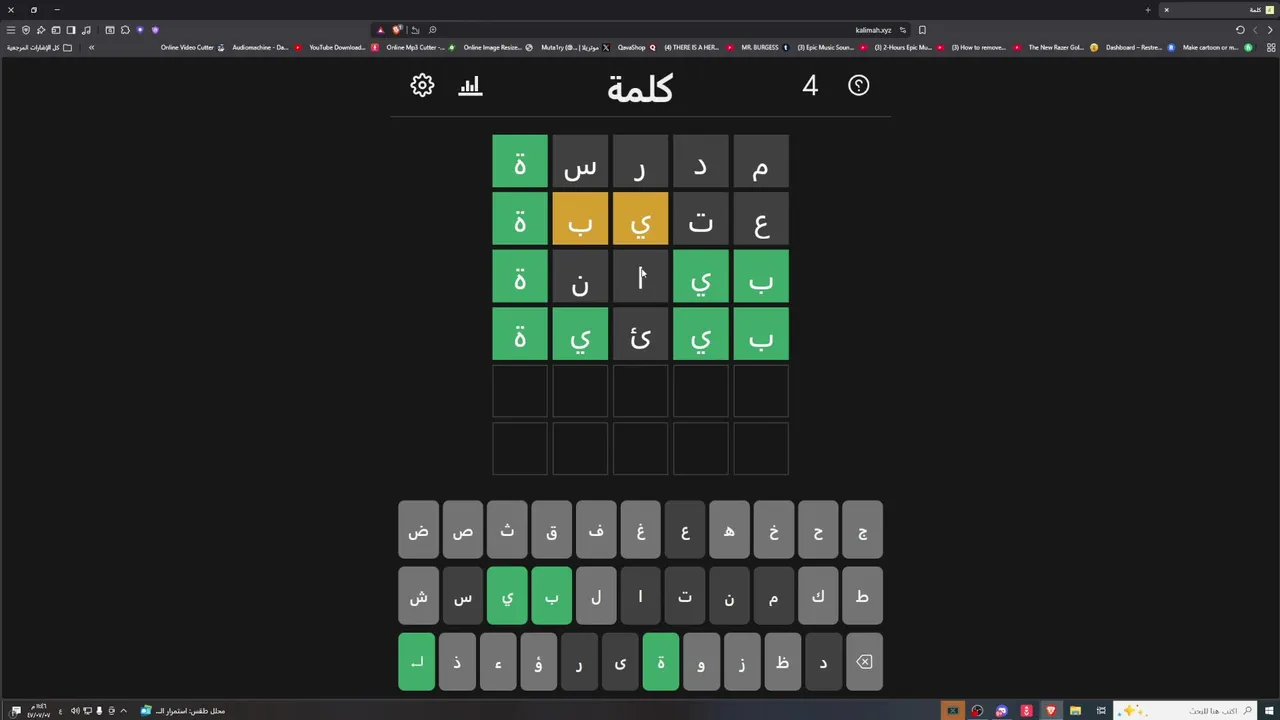Tap the ج key on keyboard
This screenshot has height=720, width=1280.
862,530
